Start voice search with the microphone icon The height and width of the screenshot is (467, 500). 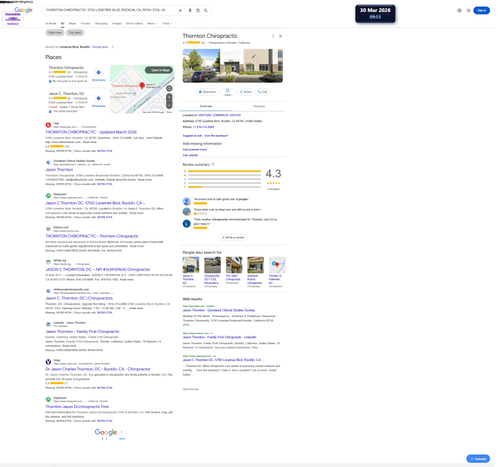(190, 10)
